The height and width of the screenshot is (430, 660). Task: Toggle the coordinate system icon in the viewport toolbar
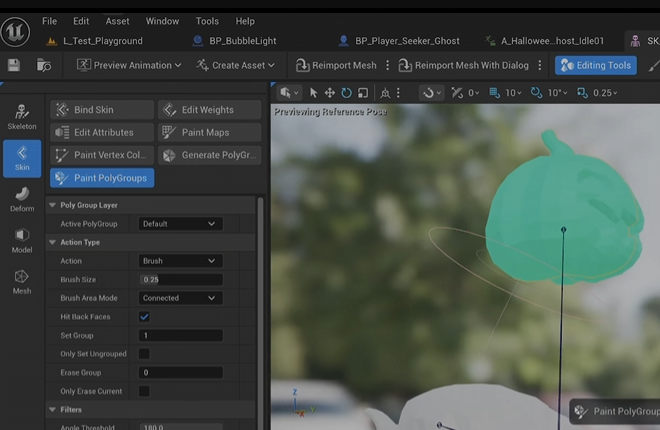pos(385,93)
